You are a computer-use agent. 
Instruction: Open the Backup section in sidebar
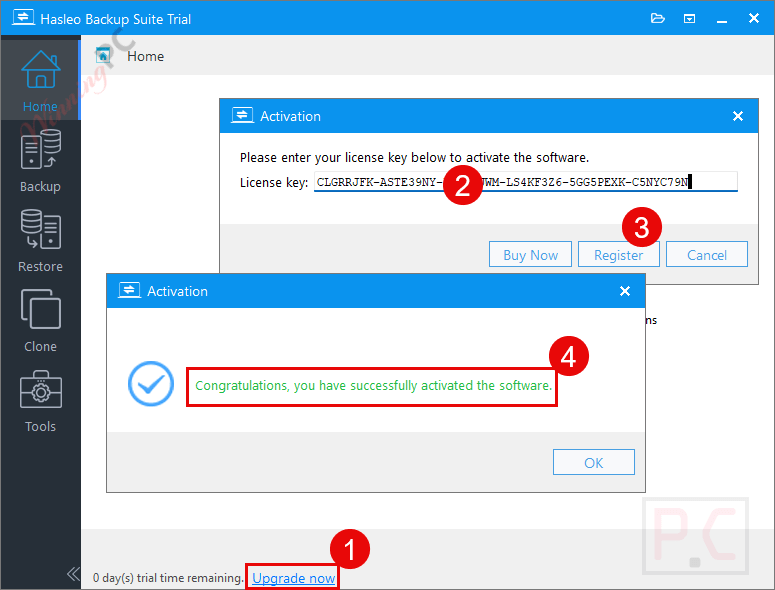[40, 161]
